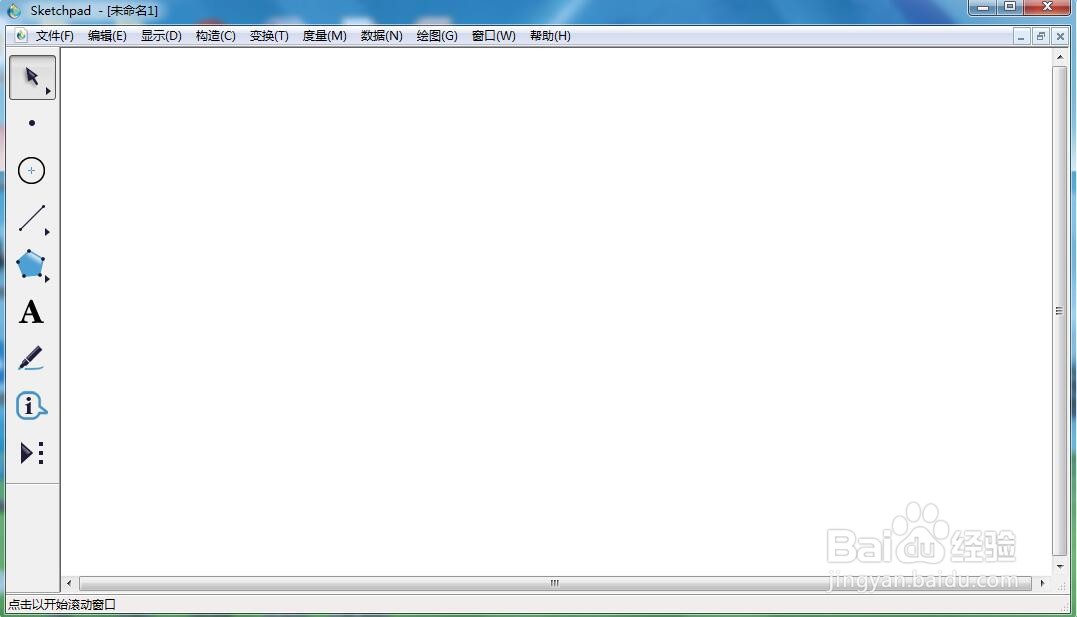Viewport: 1077px width, 617px height.
Task: Expand the Polygon tool flyout triangle
Action: (47, 279)
